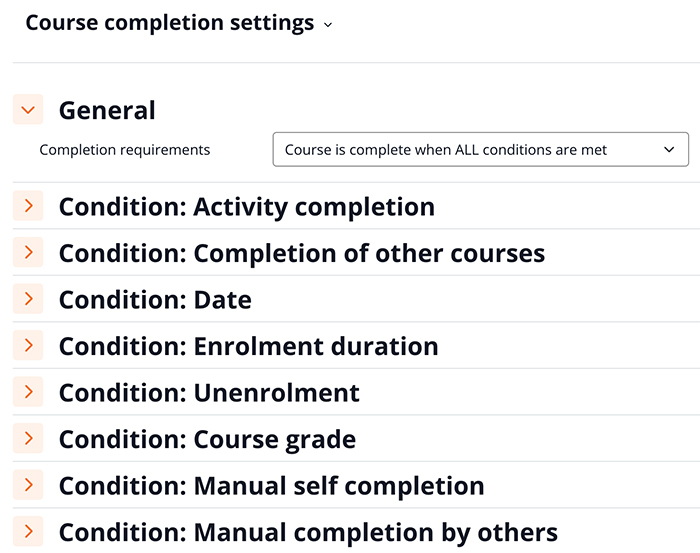700x553 pixels.
Task: Click the chevron icon beside Manual self completion
Action: 28,485
